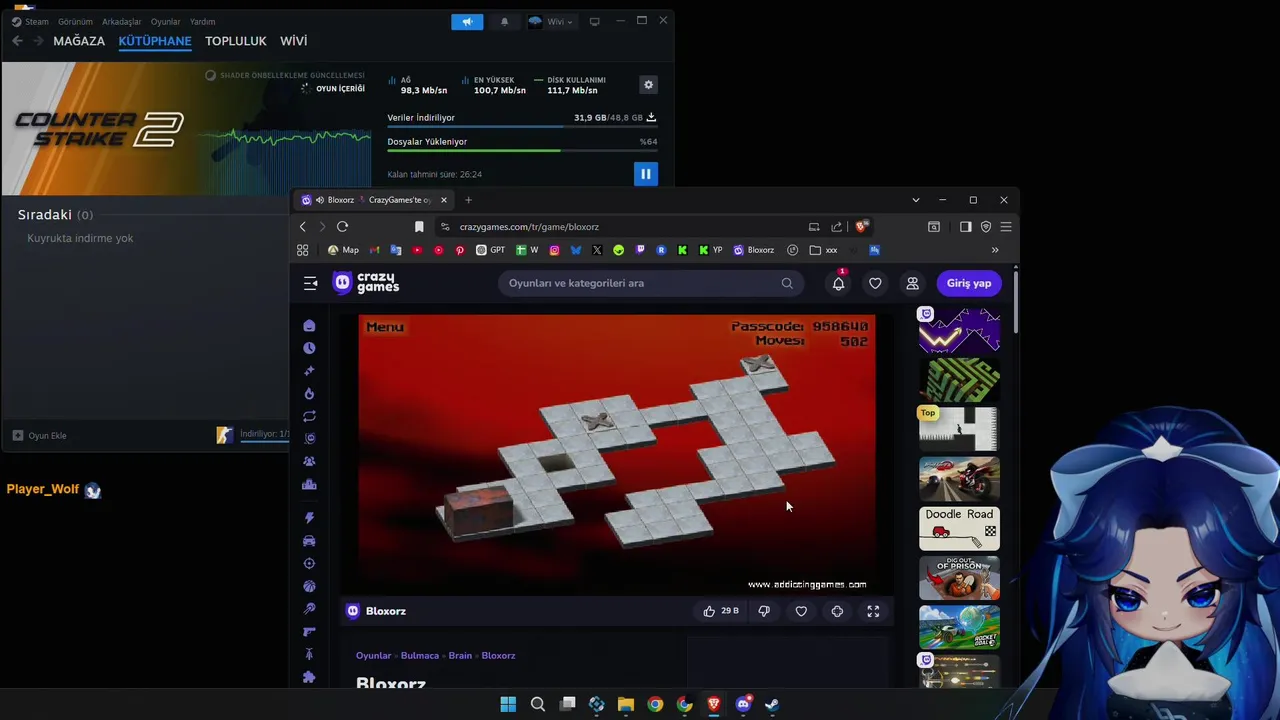
Task: Pause the Counter-Strike 2 download in Steam
Action: pos(645,174)
